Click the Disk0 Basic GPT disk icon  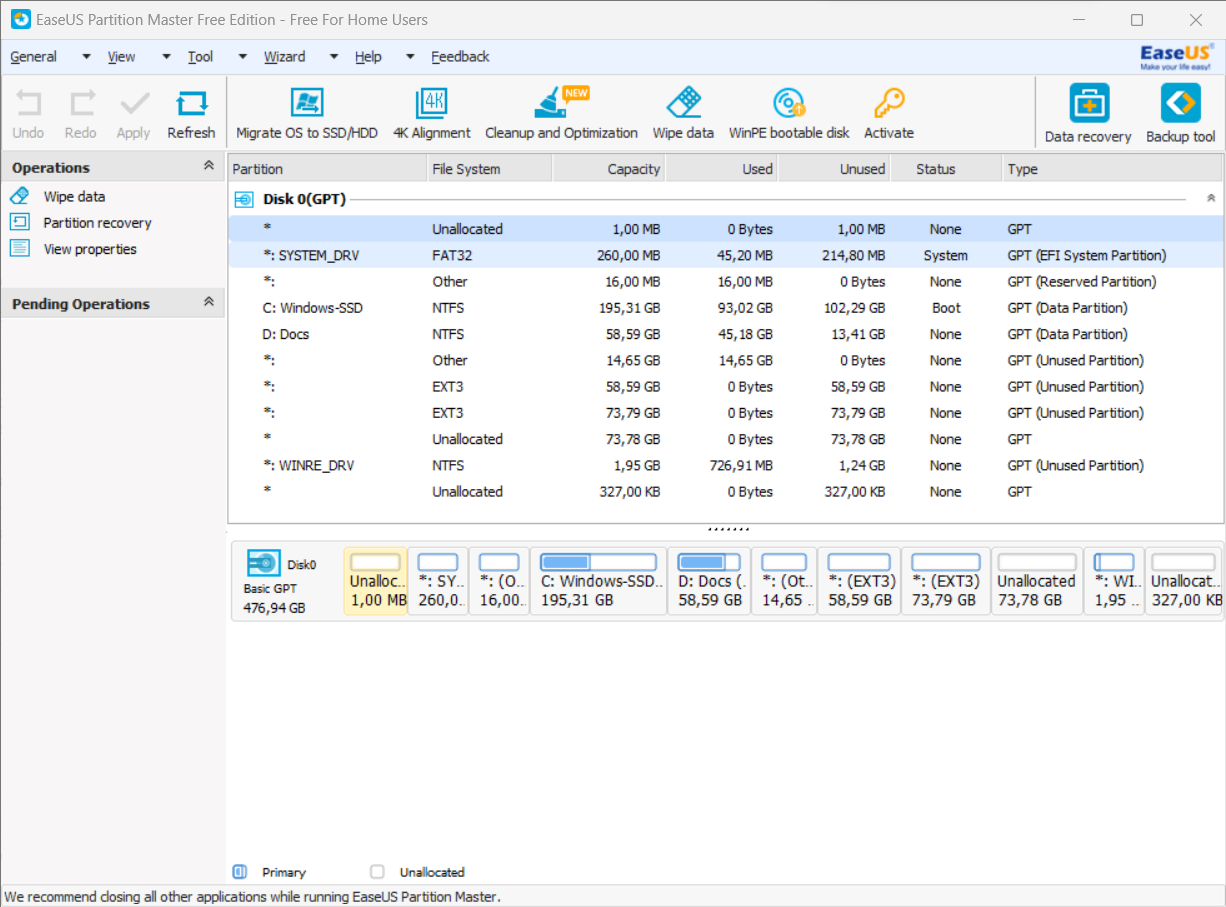point(263,565)
